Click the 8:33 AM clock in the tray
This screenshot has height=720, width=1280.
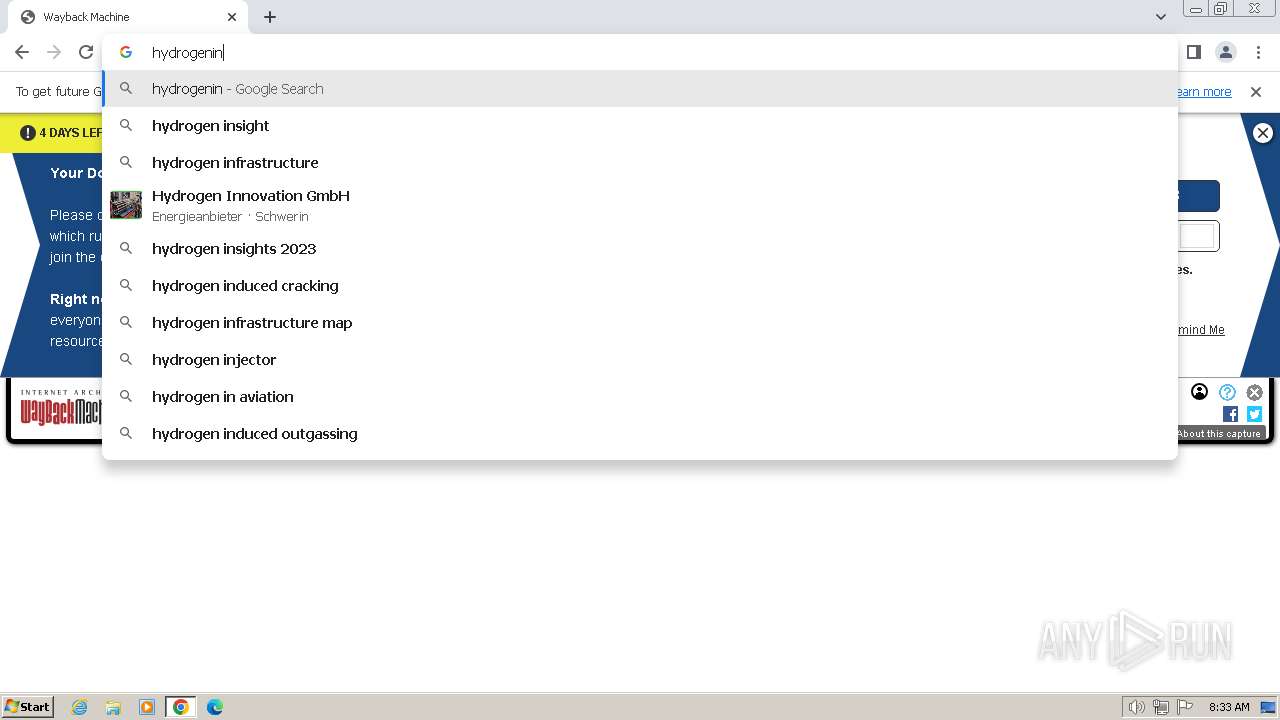(1229, 707)
